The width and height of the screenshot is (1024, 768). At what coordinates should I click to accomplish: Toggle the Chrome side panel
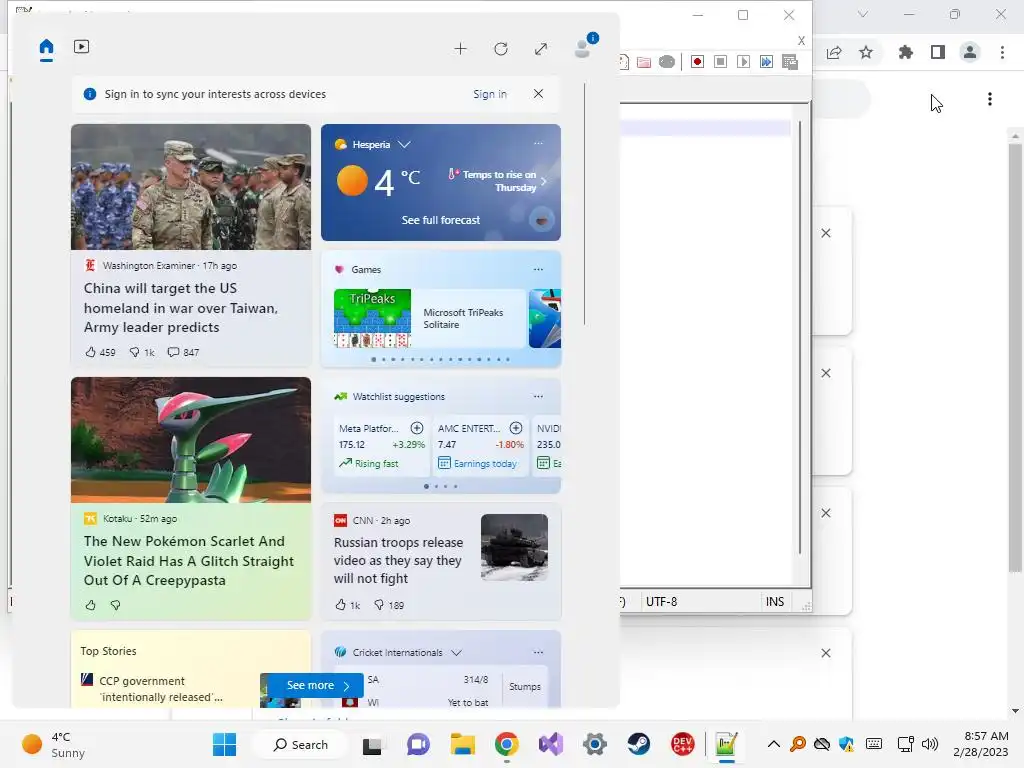(x=938, y=52)
